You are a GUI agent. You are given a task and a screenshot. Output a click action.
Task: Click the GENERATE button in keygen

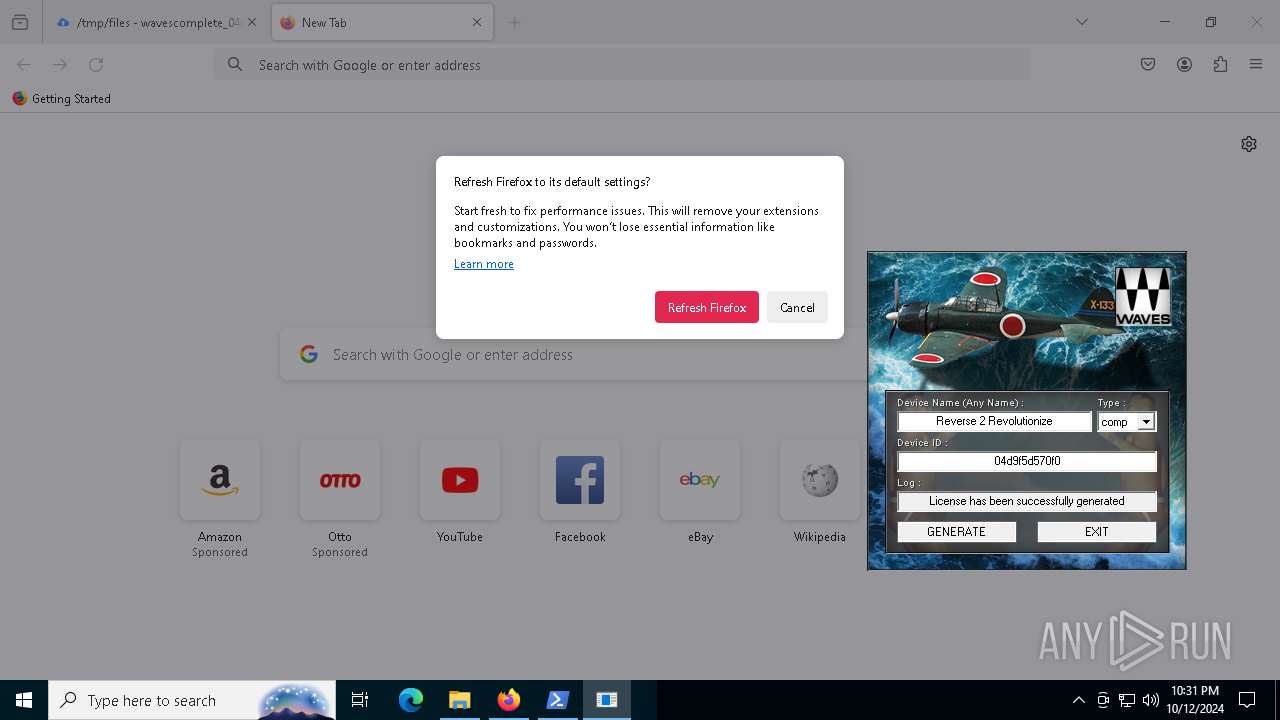(x=957, y=532)
